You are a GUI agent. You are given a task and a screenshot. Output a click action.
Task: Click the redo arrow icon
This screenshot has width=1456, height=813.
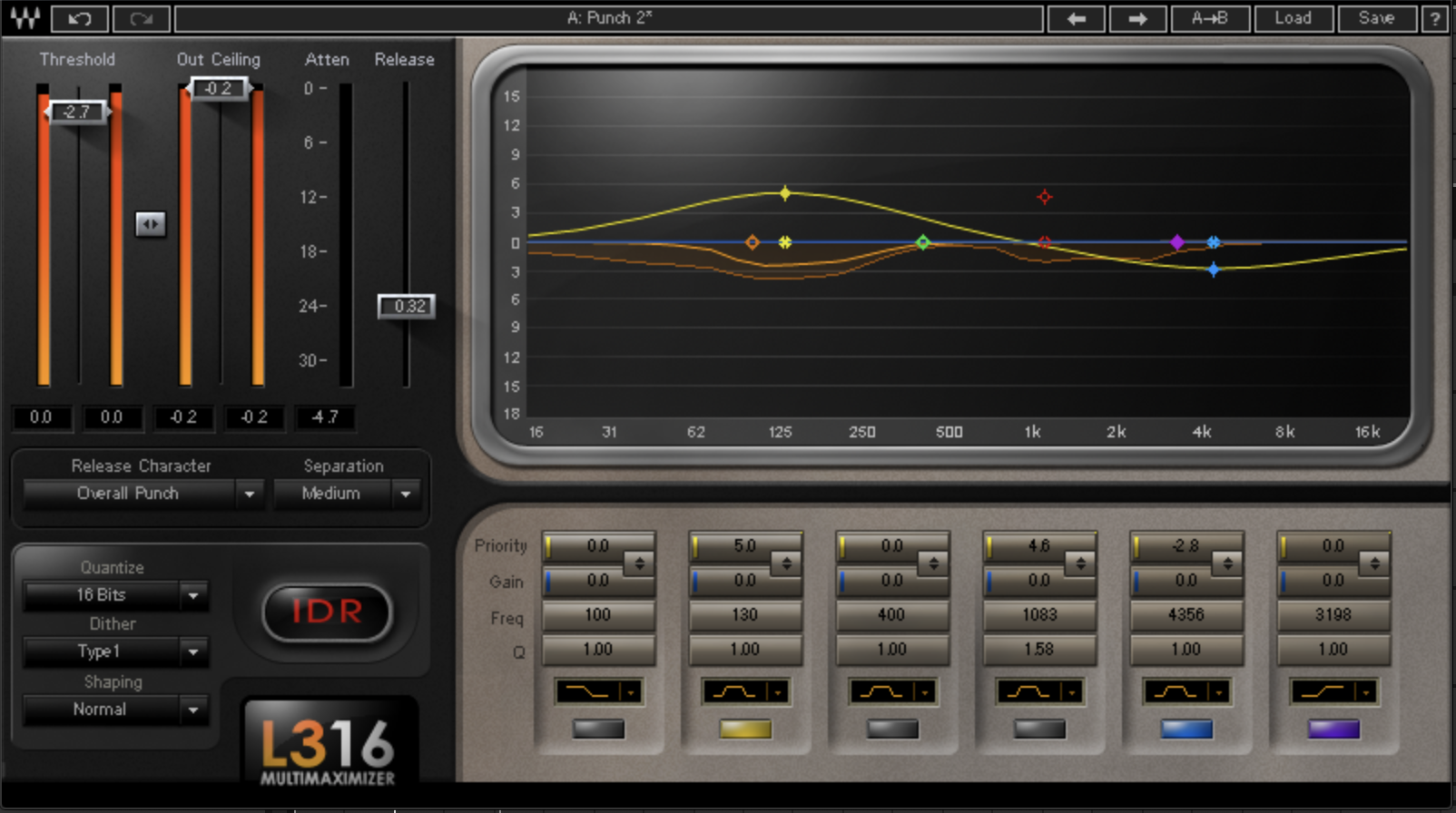click(x=141, y=18)
